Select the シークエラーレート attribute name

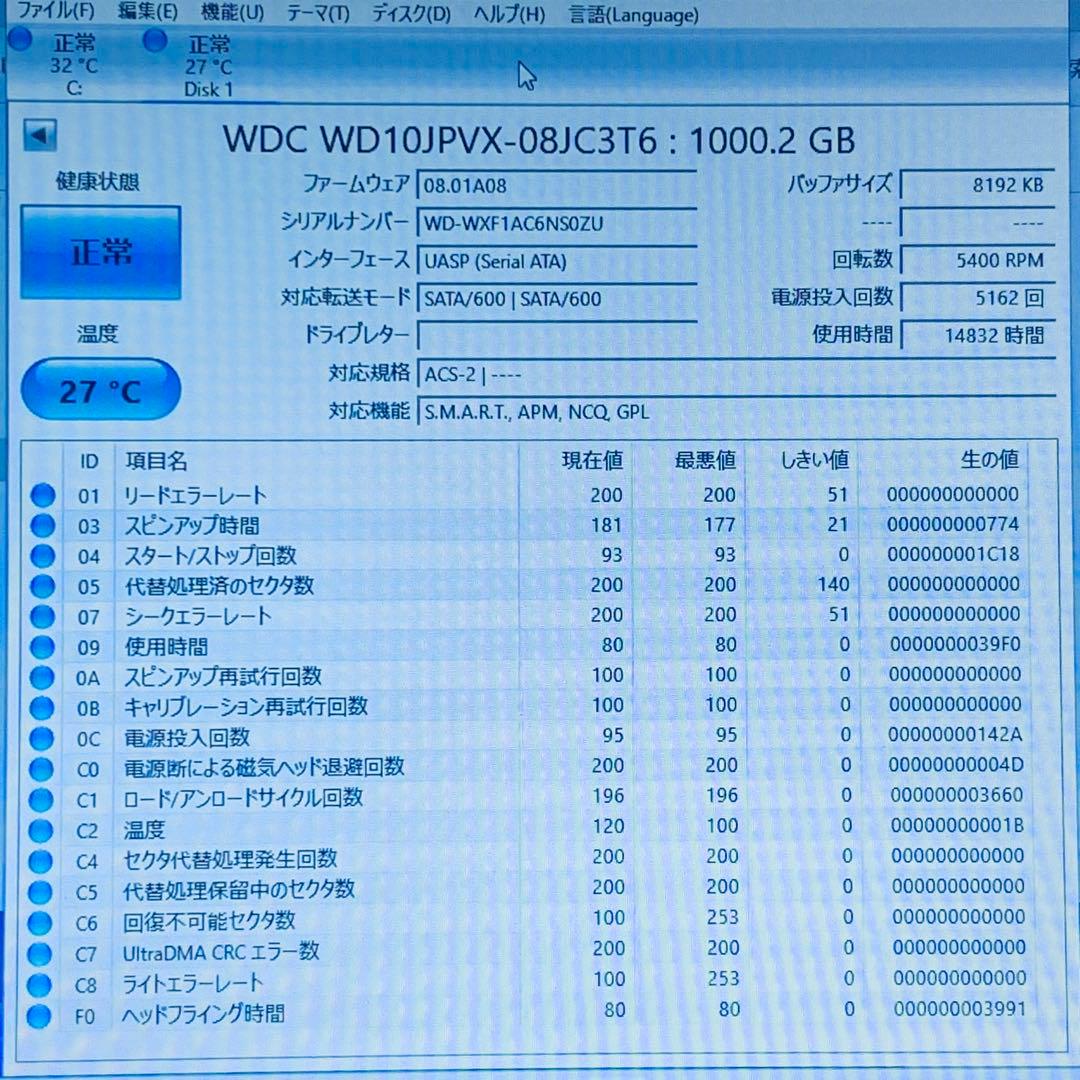198,616
